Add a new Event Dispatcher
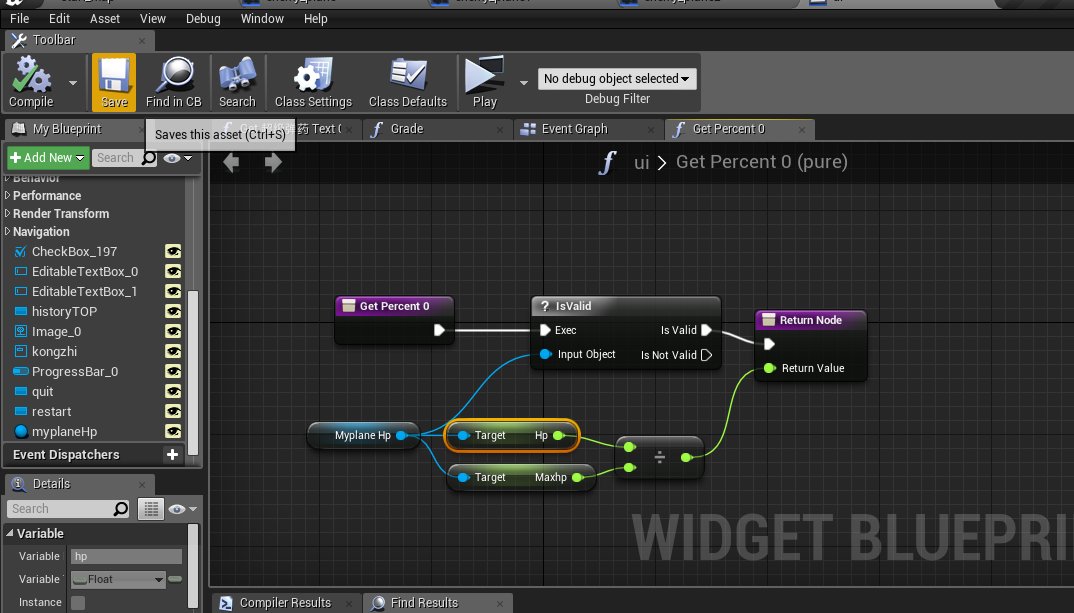The image size is (1074, 613). pos(173,454)
